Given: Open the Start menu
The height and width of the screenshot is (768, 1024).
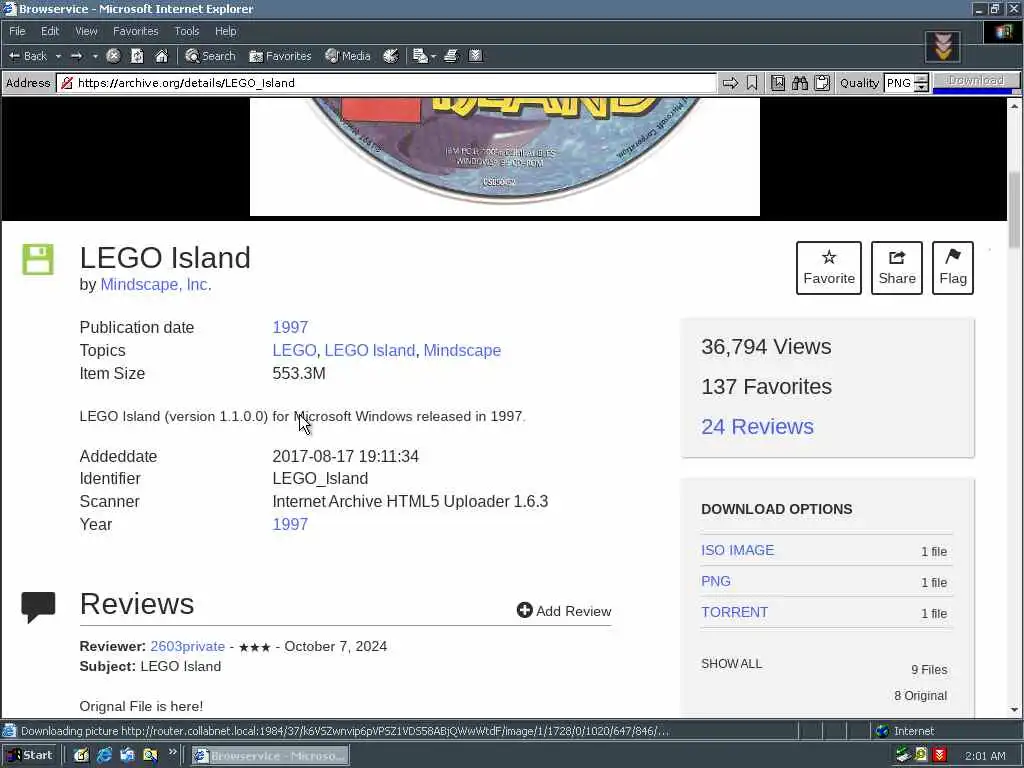Looking at the screenshot, I should coord(29,755).
